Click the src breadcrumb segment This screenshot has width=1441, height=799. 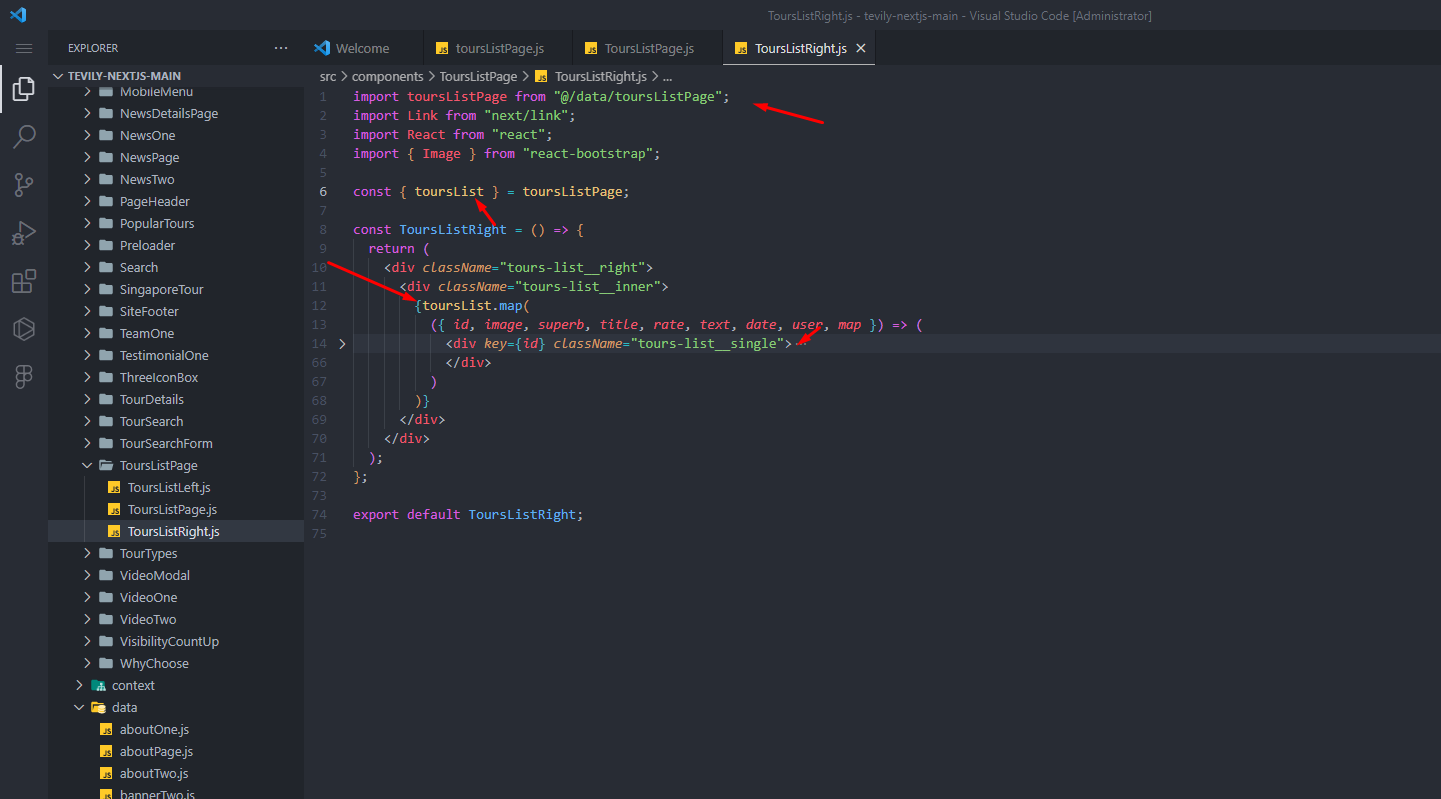328,76
